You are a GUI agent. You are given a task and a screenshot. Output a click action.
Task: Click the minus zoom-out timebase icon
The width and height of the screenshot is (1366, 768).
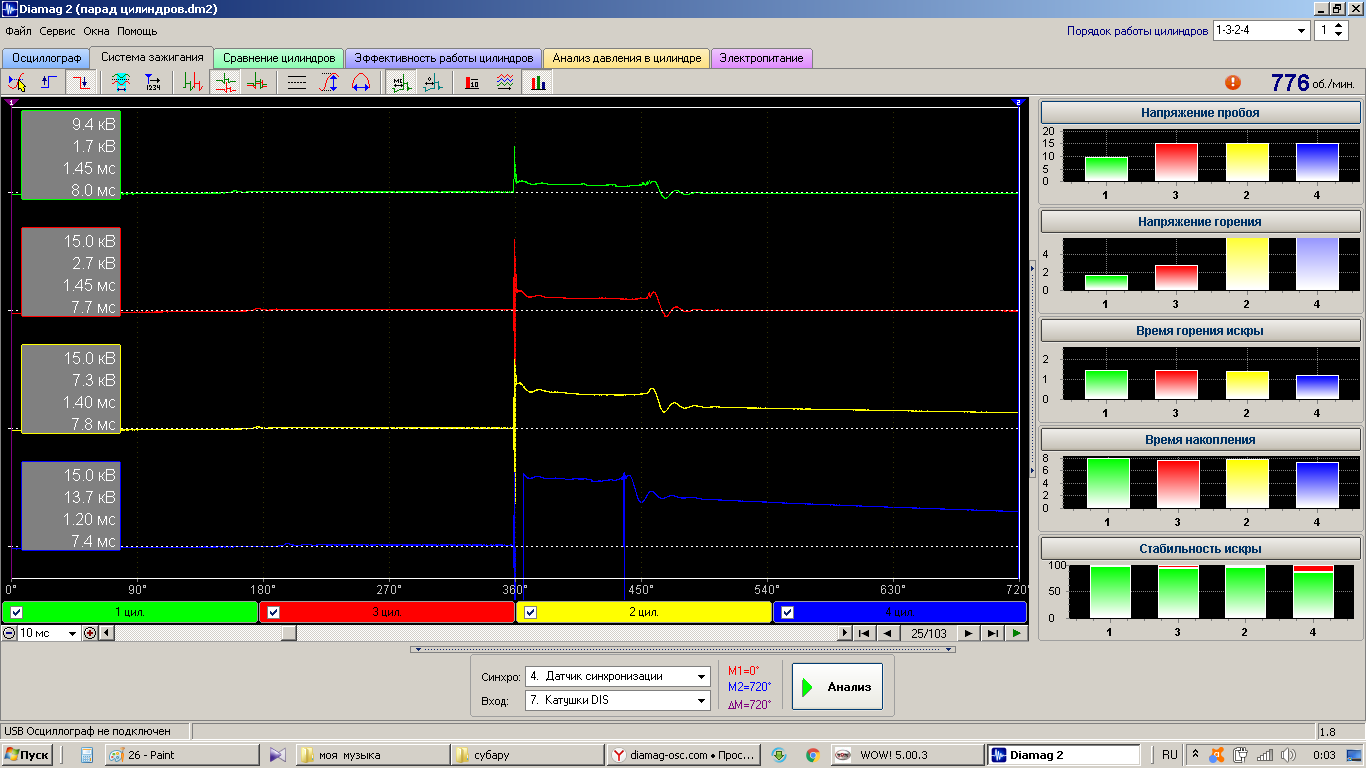pos(9,633)
